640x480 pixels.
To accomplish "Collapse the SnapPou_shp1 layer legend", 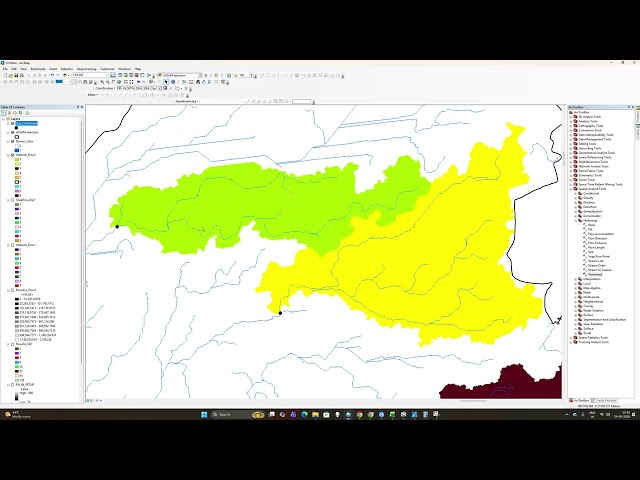I will tap(8, 200).
